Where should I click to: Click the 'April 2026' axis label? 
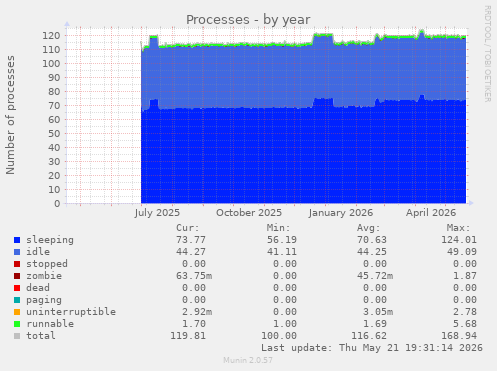(431, 213)
